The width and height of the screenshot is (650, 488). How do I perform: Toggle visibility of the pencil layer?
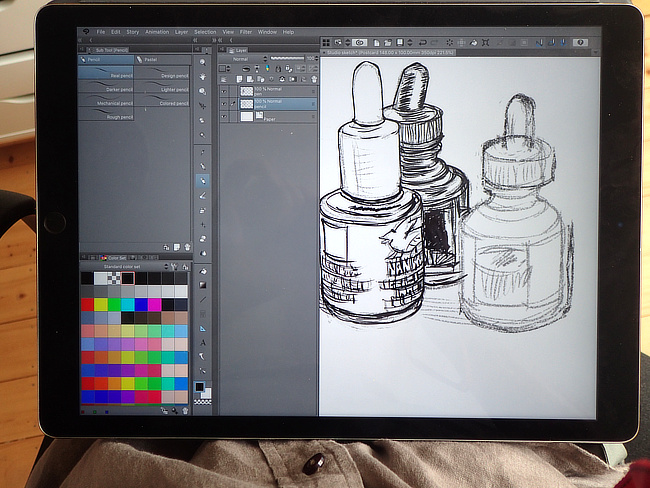224,103
